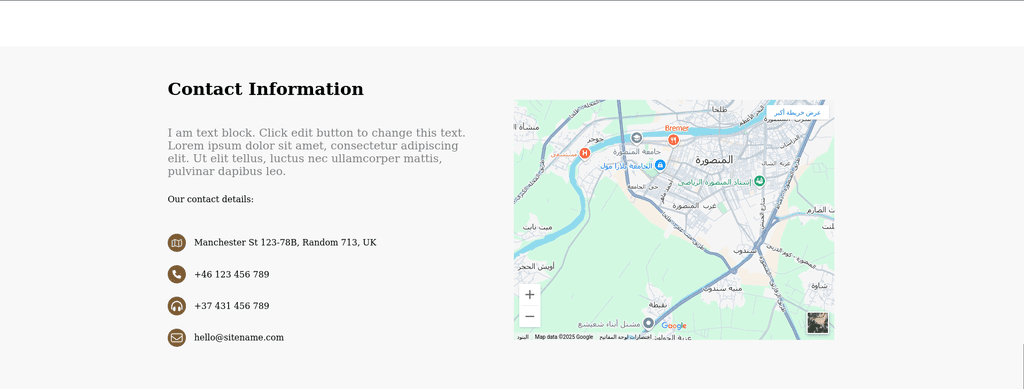Click the Contact Information heading

tap(266, 89)
